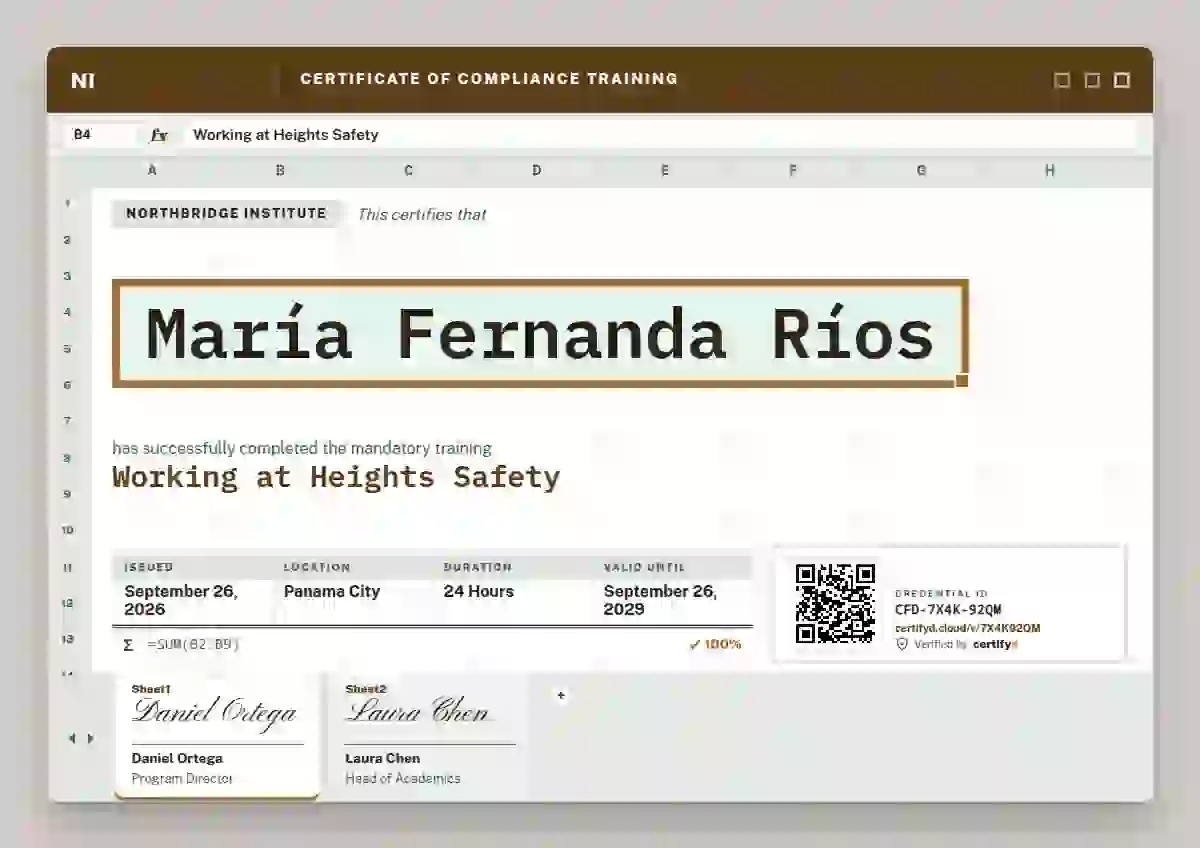
Task: Open the certifyd.cloud verification link
Action: click(967, 628)
